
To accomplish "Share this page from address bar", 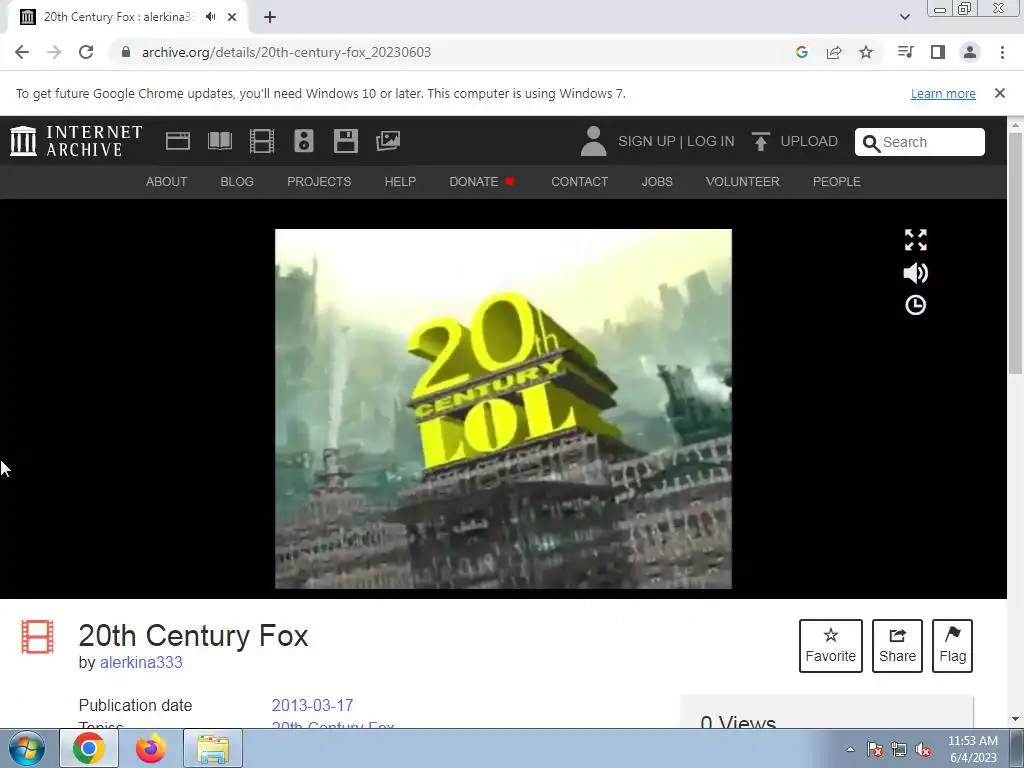I will (834, 52).
